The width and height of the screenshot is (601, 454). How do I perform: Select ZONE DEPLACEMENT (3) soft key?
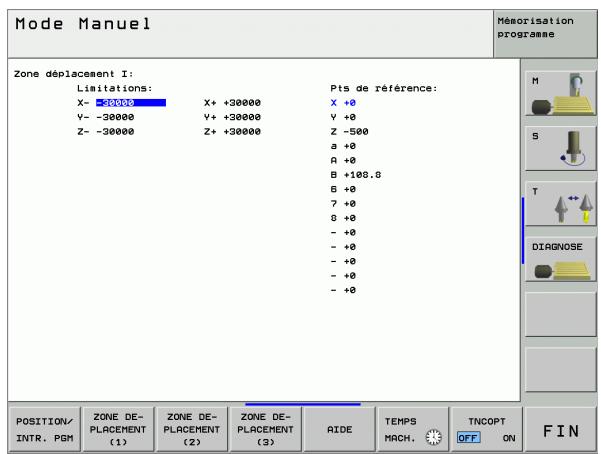click(265, 429)
